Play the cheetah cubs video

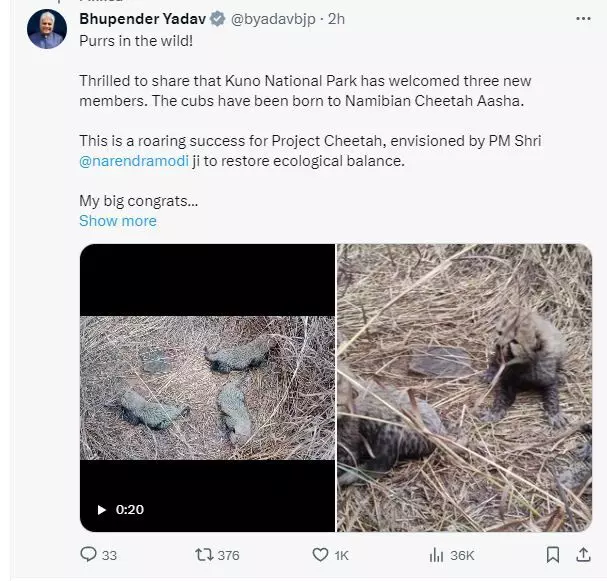tap(102, 509)
